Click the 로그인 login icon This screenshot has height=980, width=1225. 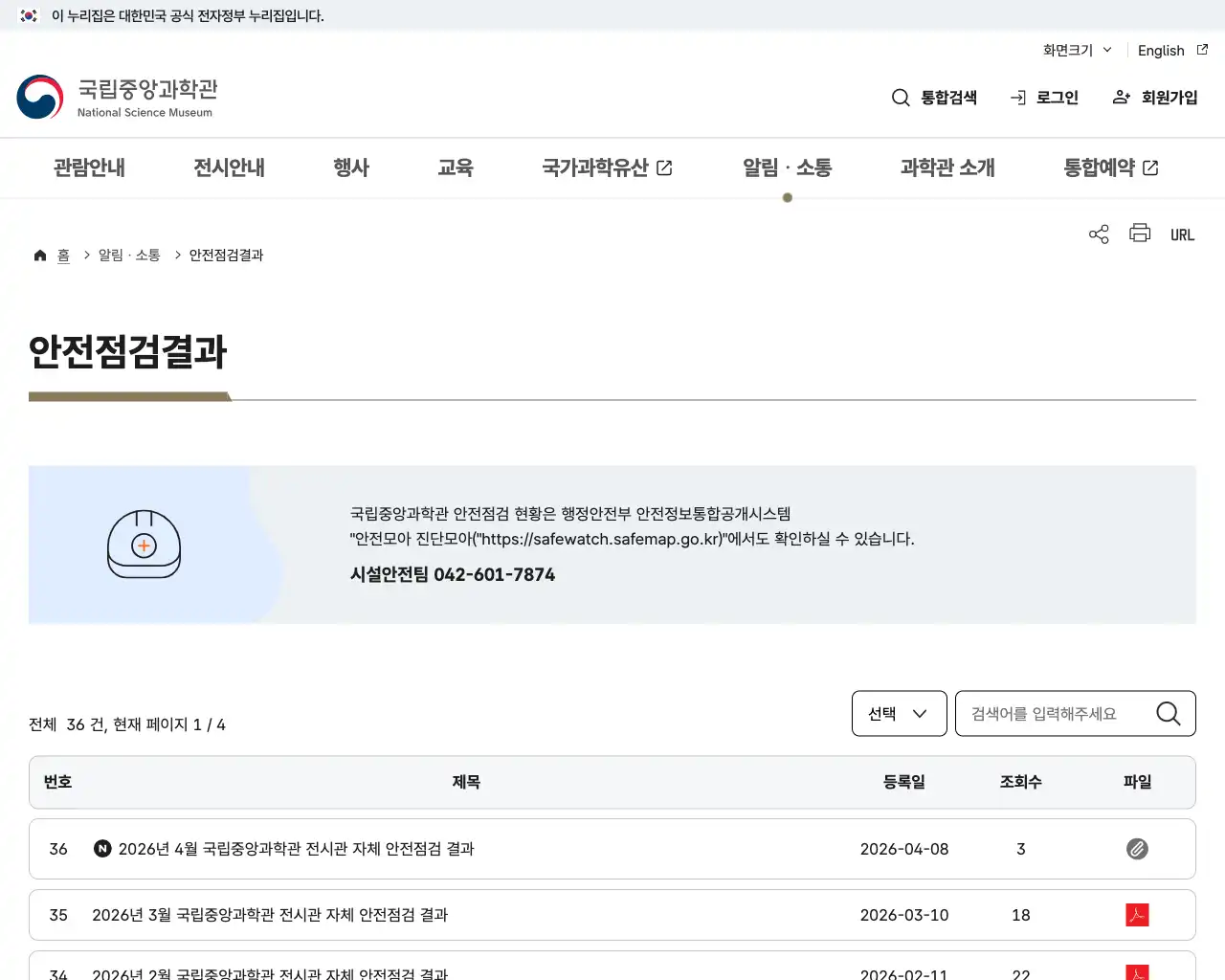pos(1016,97)
